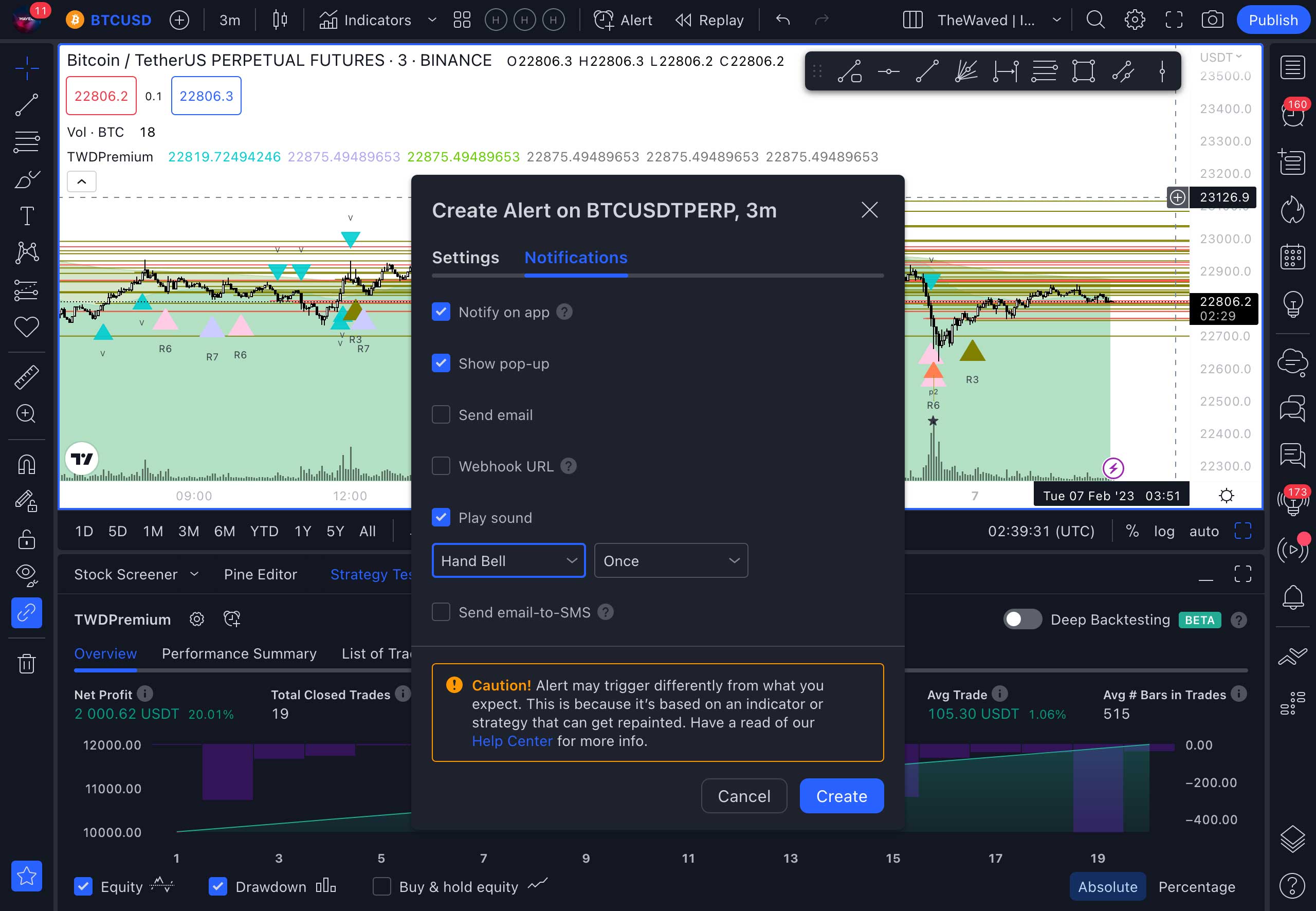Uncheck Show pop-up
The width and height of the screenshot is (1316, 911).
coord(441,363)
